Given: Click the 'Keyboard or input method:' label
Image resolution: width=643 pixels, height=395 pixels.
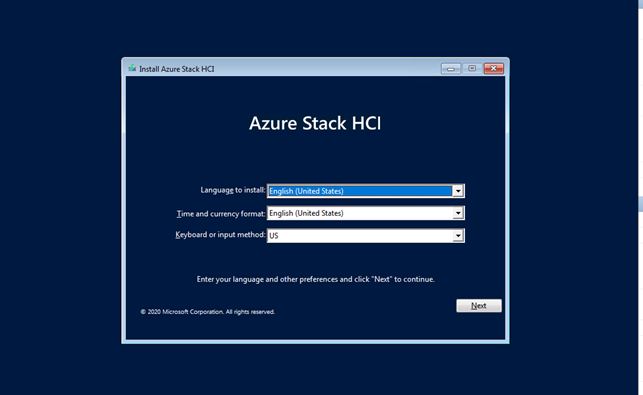Looking at the screenshot, I should pos(220,235).
